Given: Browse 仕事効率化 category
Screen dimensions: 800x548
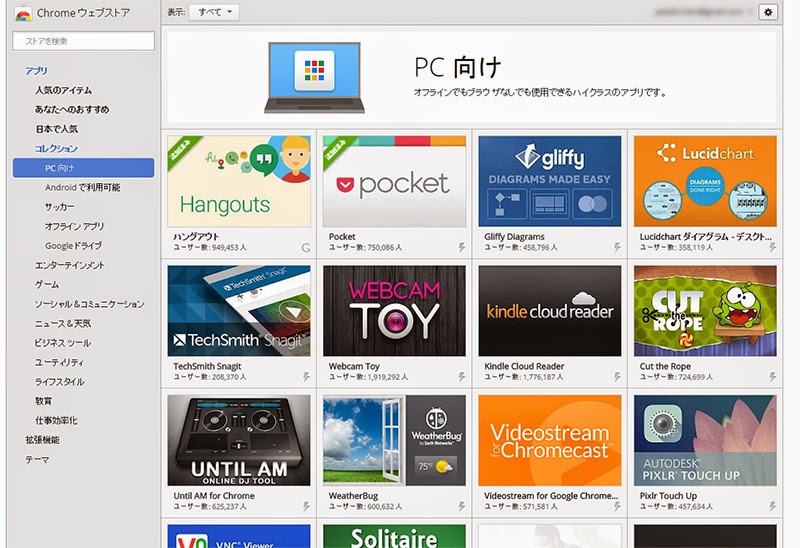Looking at the screenshot, I should [56, 420].
